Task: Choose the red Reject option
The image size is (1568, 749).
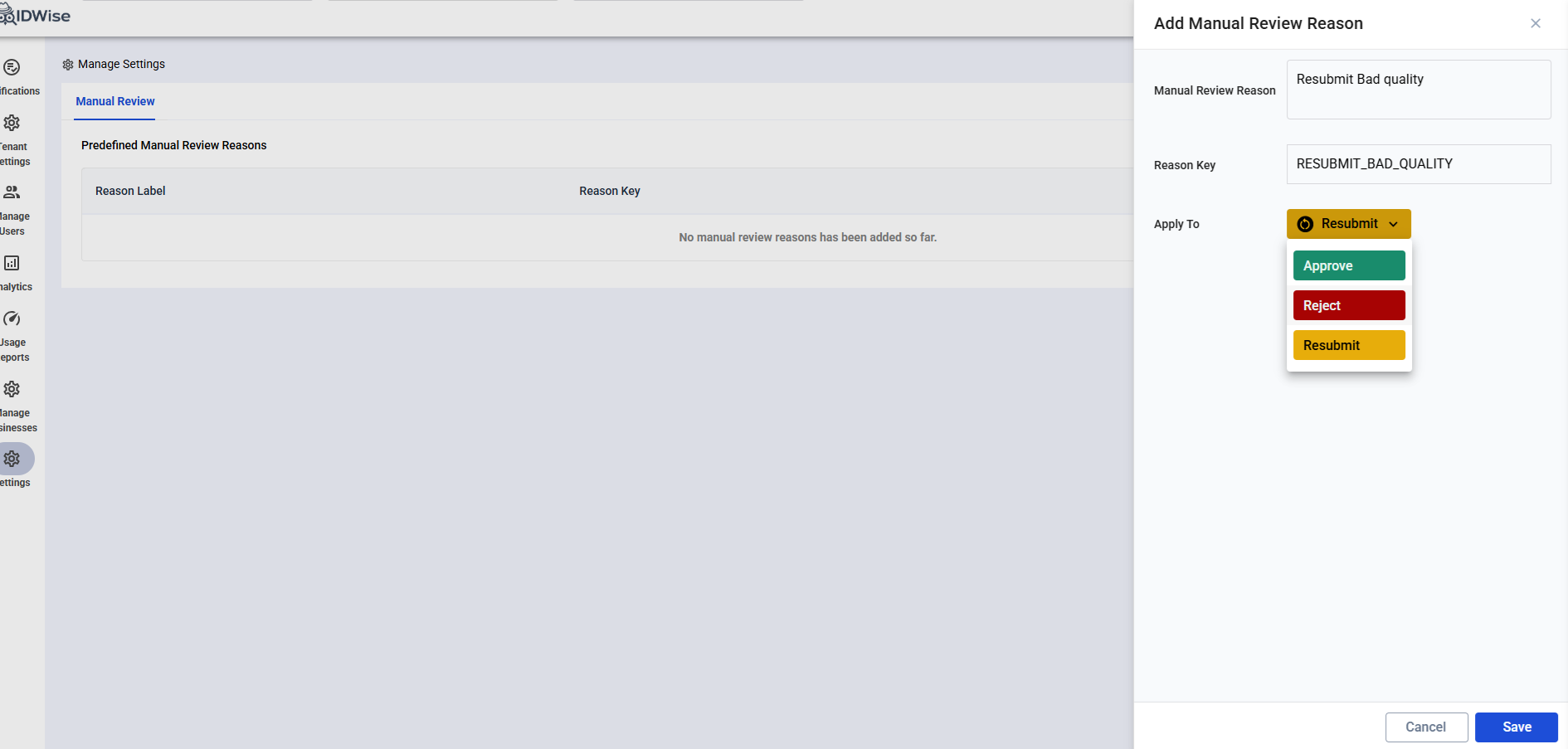Action: [x=1349, y=305]
